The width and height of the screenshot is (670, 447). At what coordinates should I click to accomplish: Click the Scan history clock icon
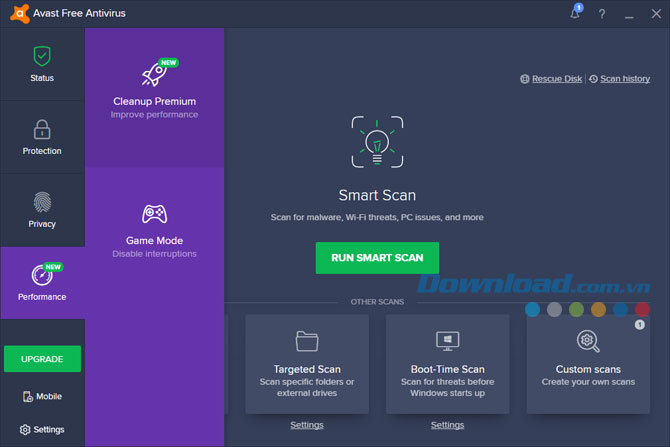(593, 79)
